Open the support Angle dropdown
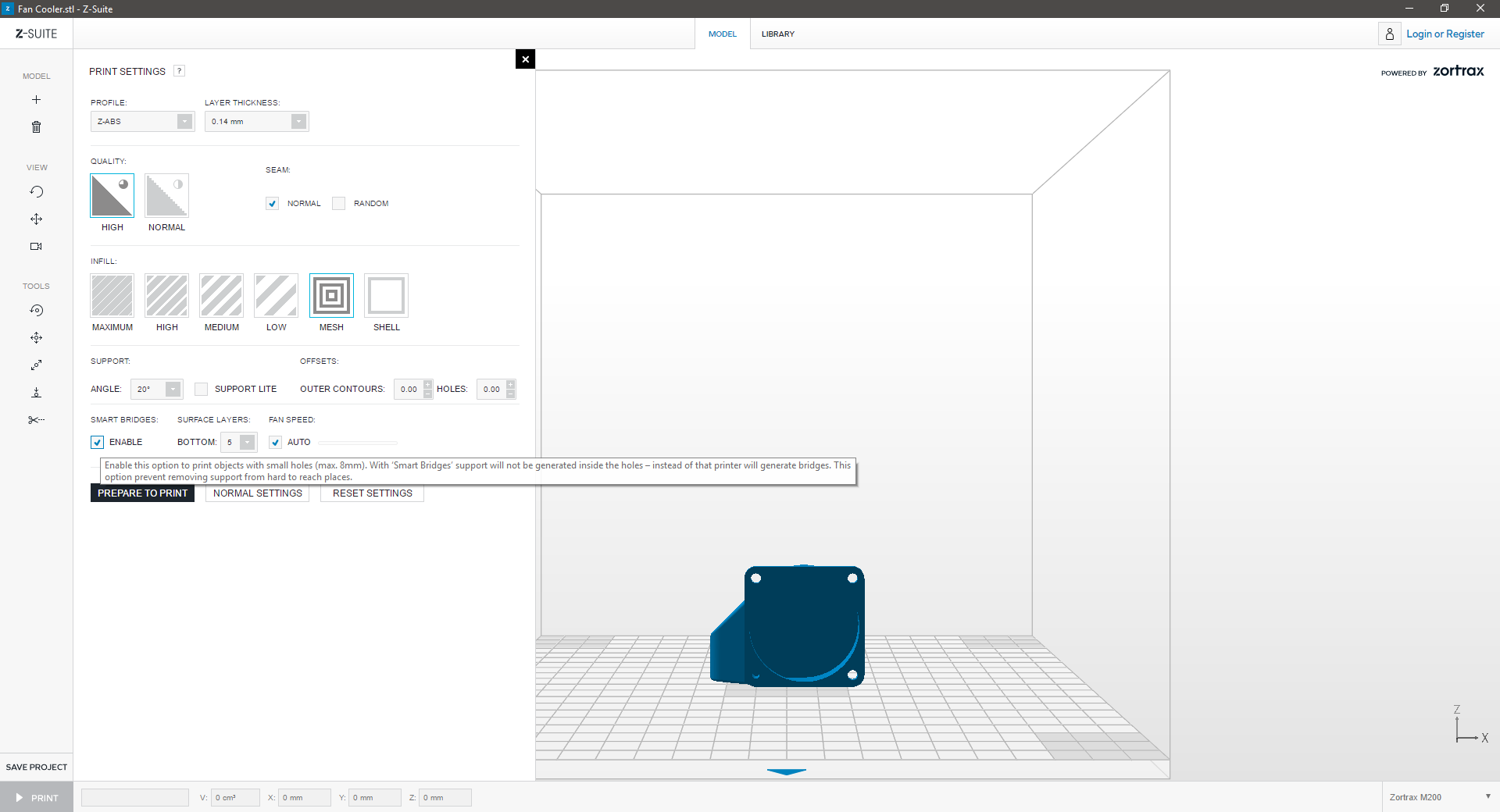 (x=157, y=390)
